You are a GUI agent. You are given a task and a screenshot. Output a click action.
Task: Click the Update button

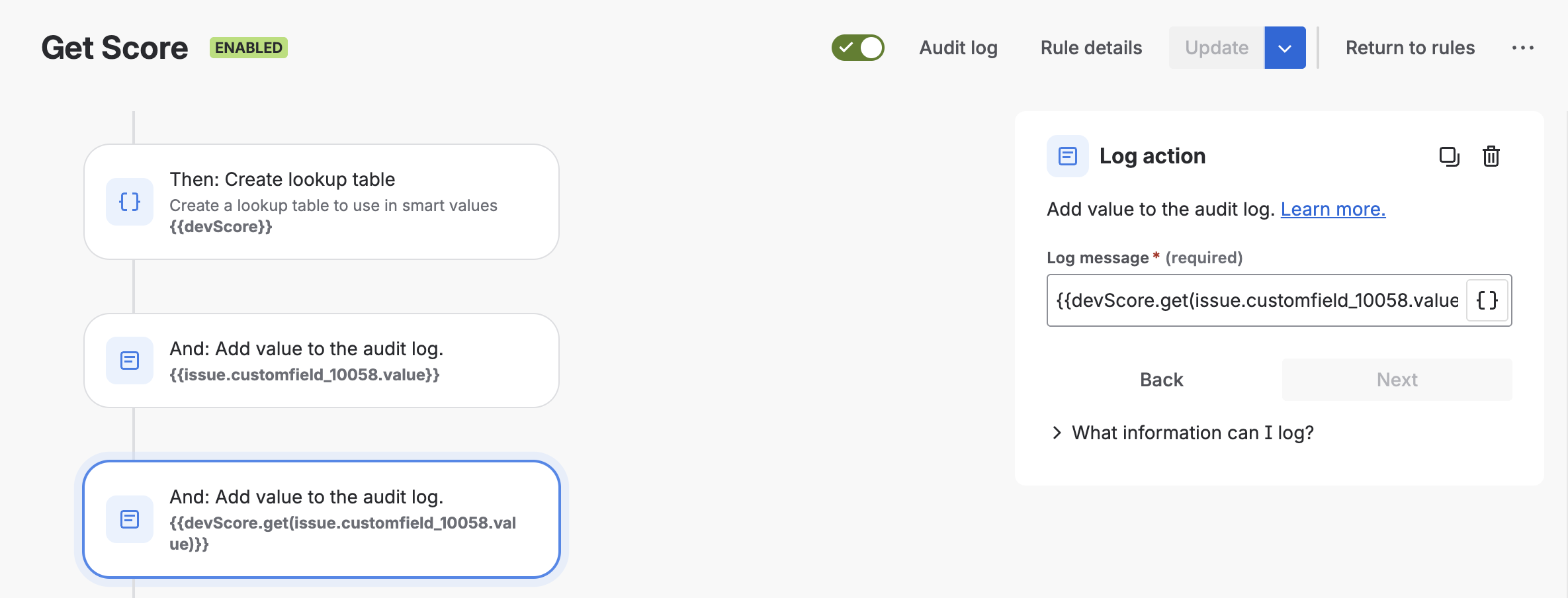tap(1217, 48)
